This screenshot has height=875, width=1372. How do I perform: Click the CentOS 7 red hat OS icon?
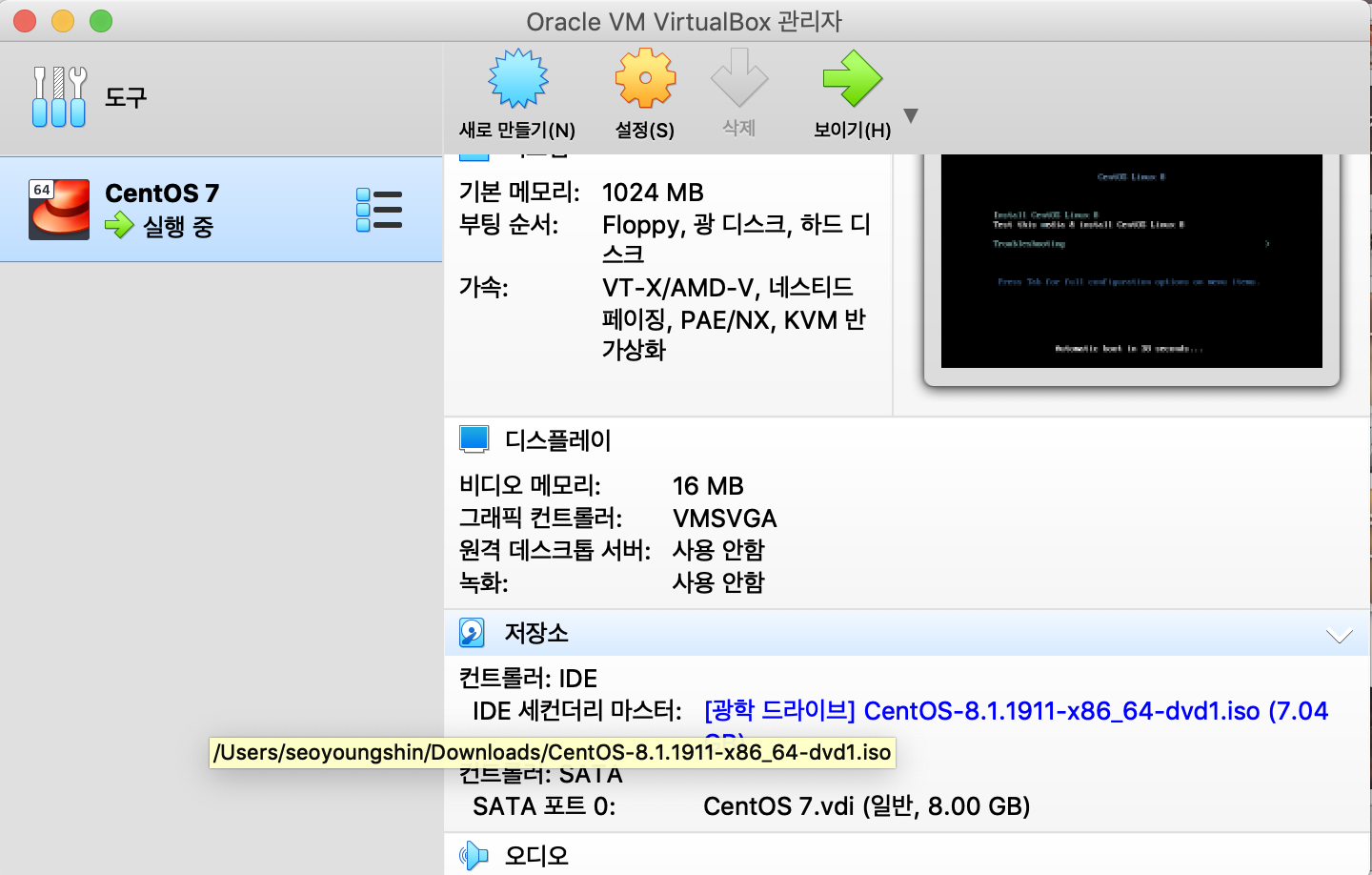tap(59, 210)
